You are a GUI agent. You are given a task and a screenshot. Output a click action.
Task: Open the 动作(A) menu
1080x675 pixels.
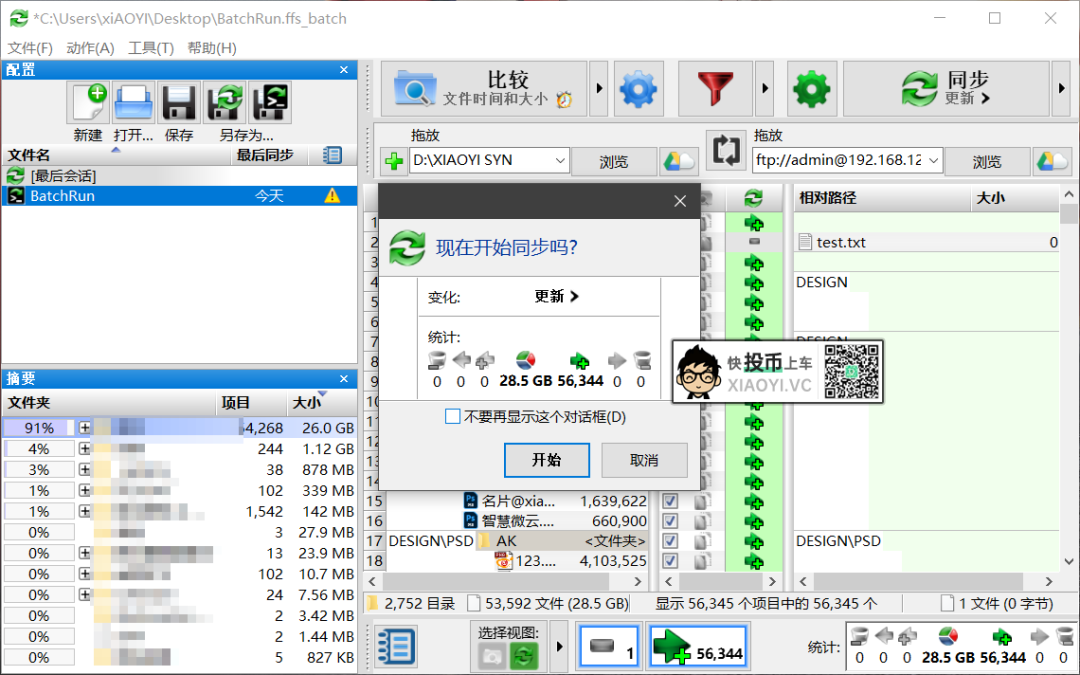pyautogui.click(x=90, y=48)
